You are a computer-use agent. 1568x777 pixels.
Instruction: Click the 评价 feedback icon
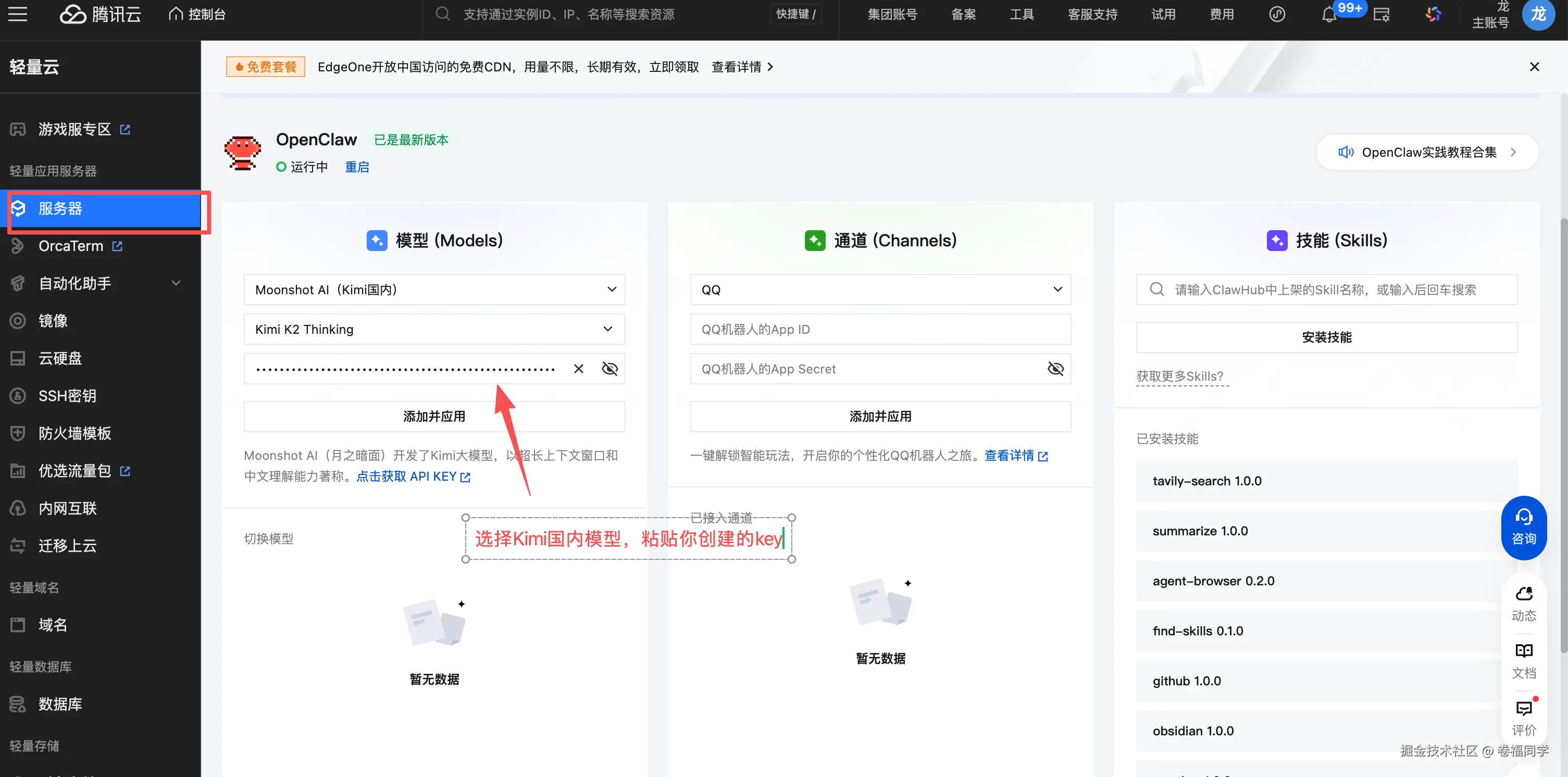pyautogui.click(x=1523, y=718)
